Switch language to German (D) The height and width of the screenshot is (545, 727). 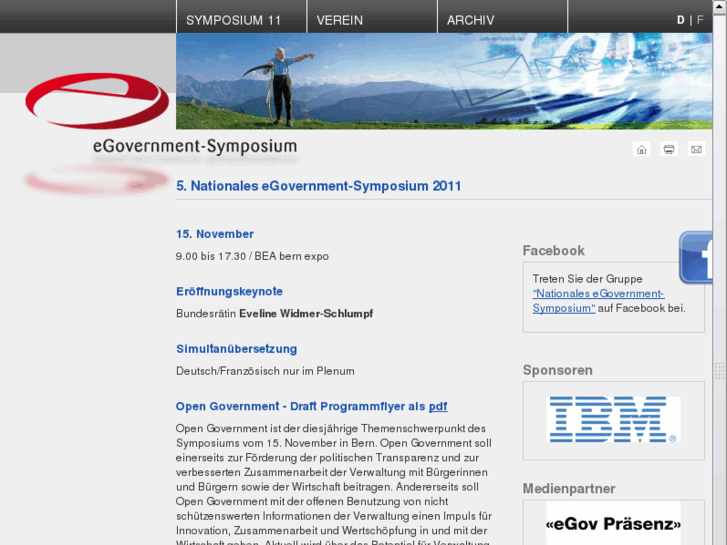[x=680, y=20]
